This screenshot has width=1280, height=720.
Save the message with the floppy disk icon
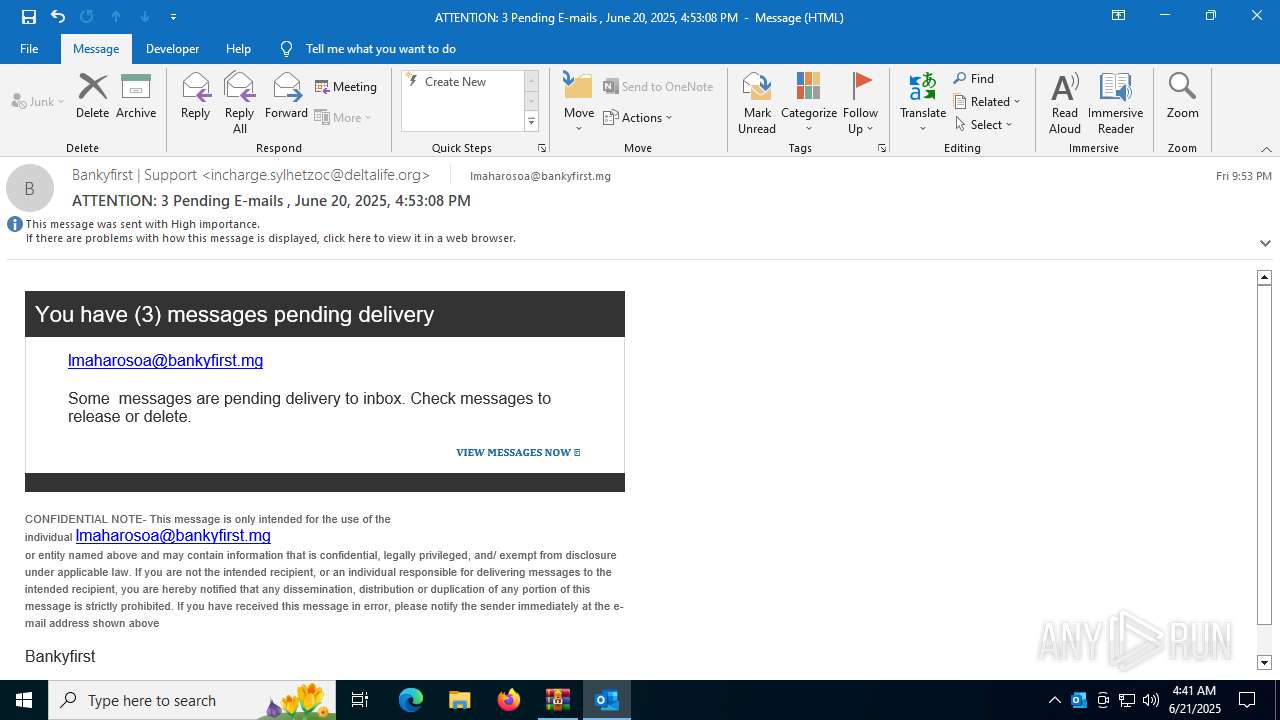(29, 17)
